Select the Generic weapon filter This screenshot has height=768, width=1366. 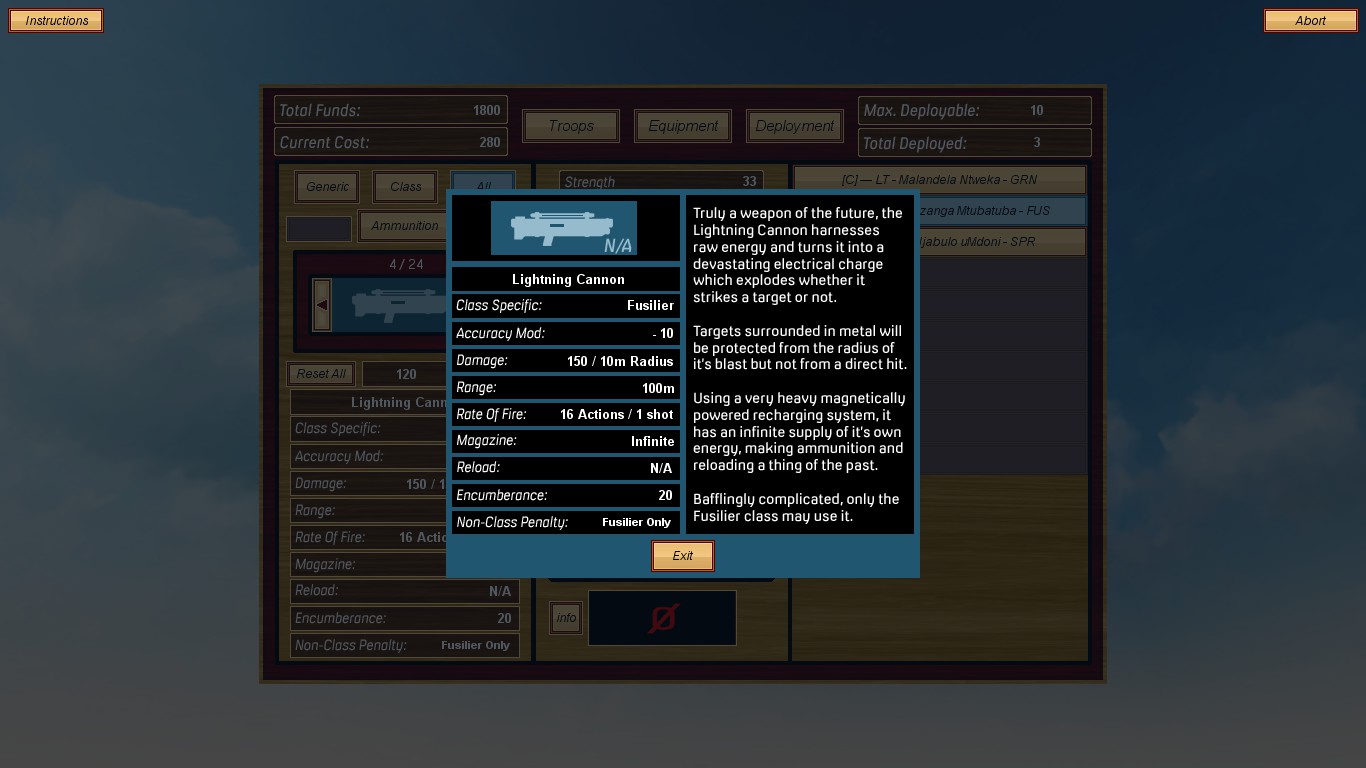(327, 187)
